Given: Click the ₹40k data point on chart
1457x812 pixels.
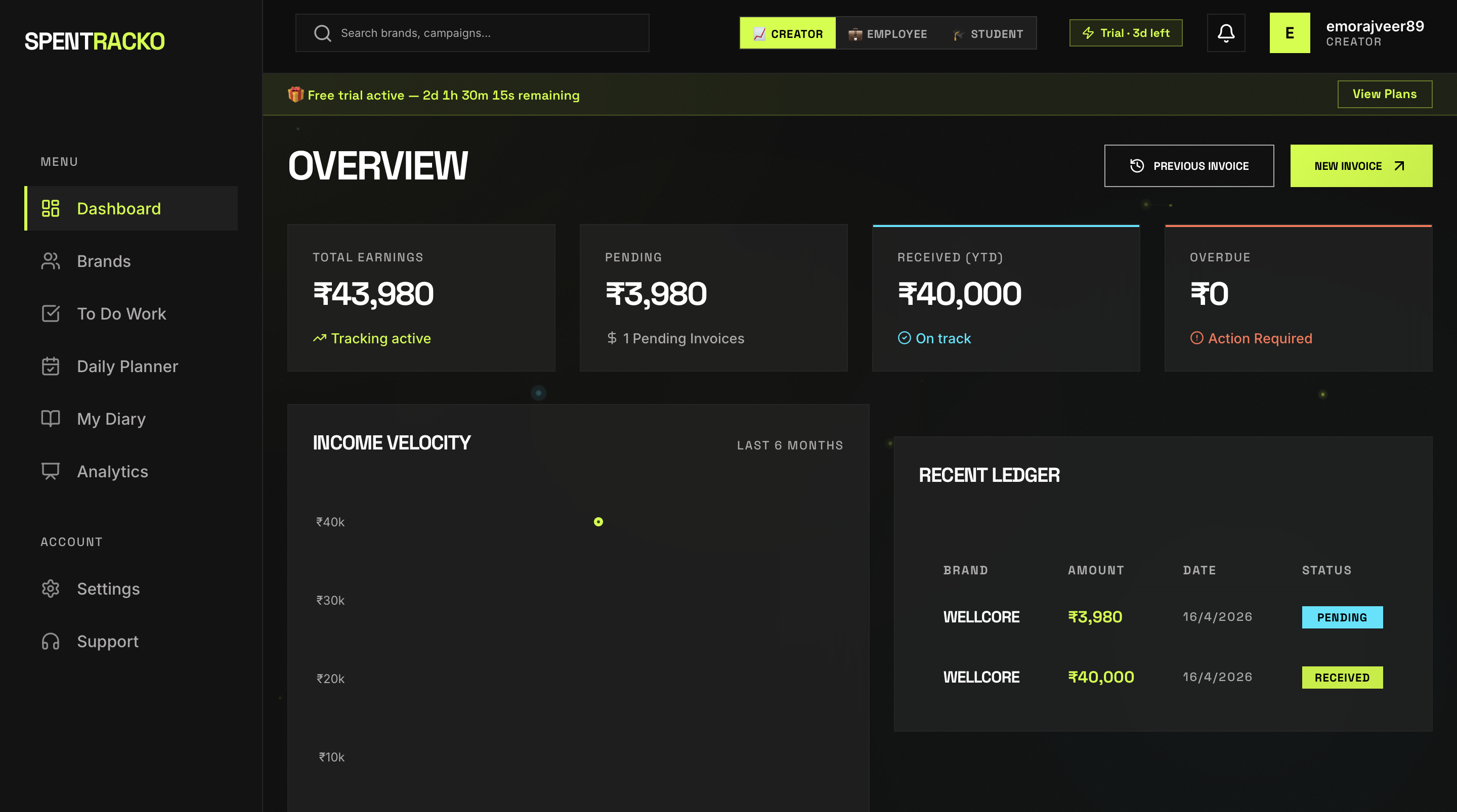Looking at the screenshot, I should click(x=598, y=522).
